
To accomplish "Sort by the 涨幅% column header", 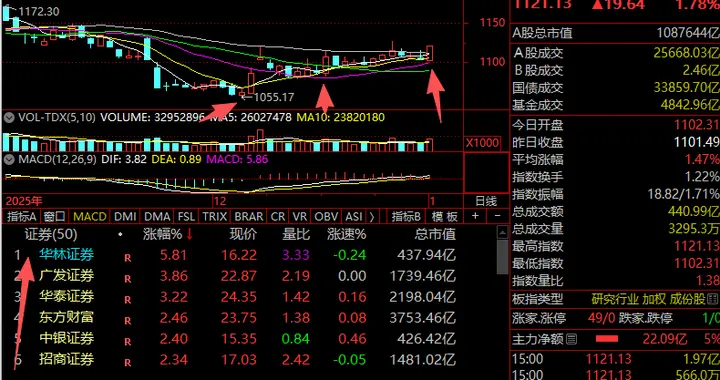I will pyautogui.click(x=163, y=235).
